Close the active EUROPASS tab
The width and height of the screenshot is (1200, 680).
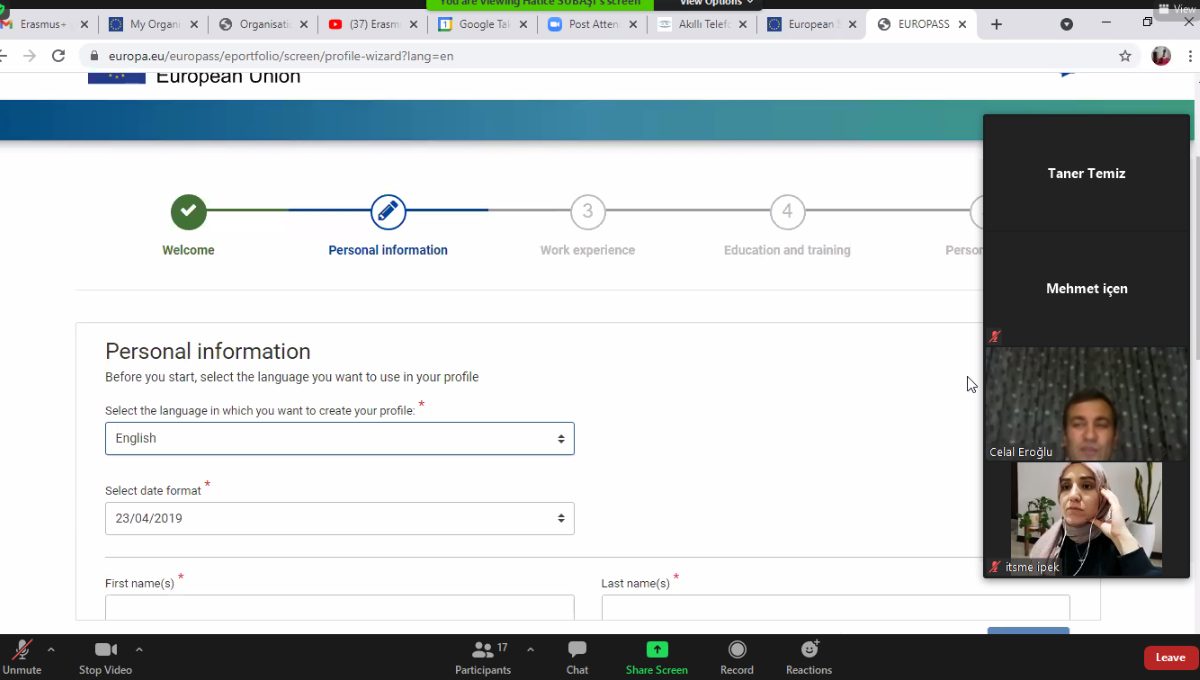(964, 24)
